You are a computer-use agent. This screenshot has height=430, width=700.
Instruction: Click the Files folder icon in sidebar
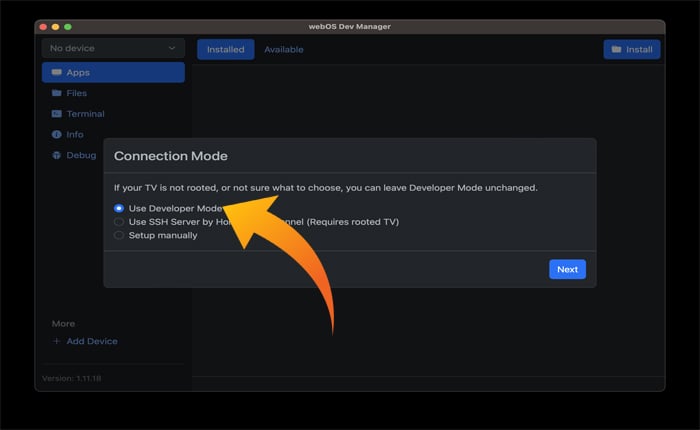pyautogui.click(x=56, y=93)
